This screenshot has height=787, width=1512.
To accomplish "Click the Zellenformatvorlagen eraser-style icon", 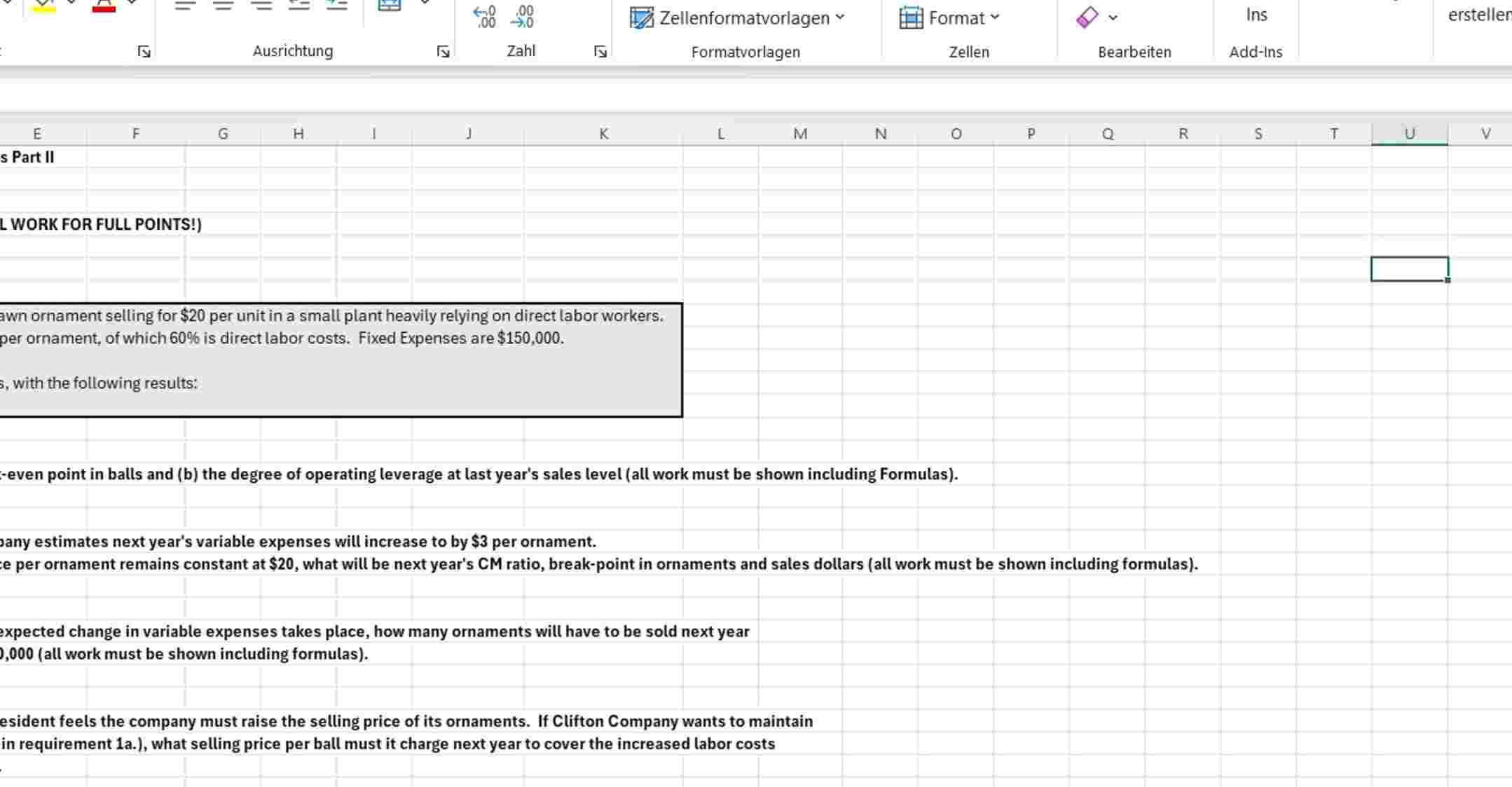I will tap(641, 18).
